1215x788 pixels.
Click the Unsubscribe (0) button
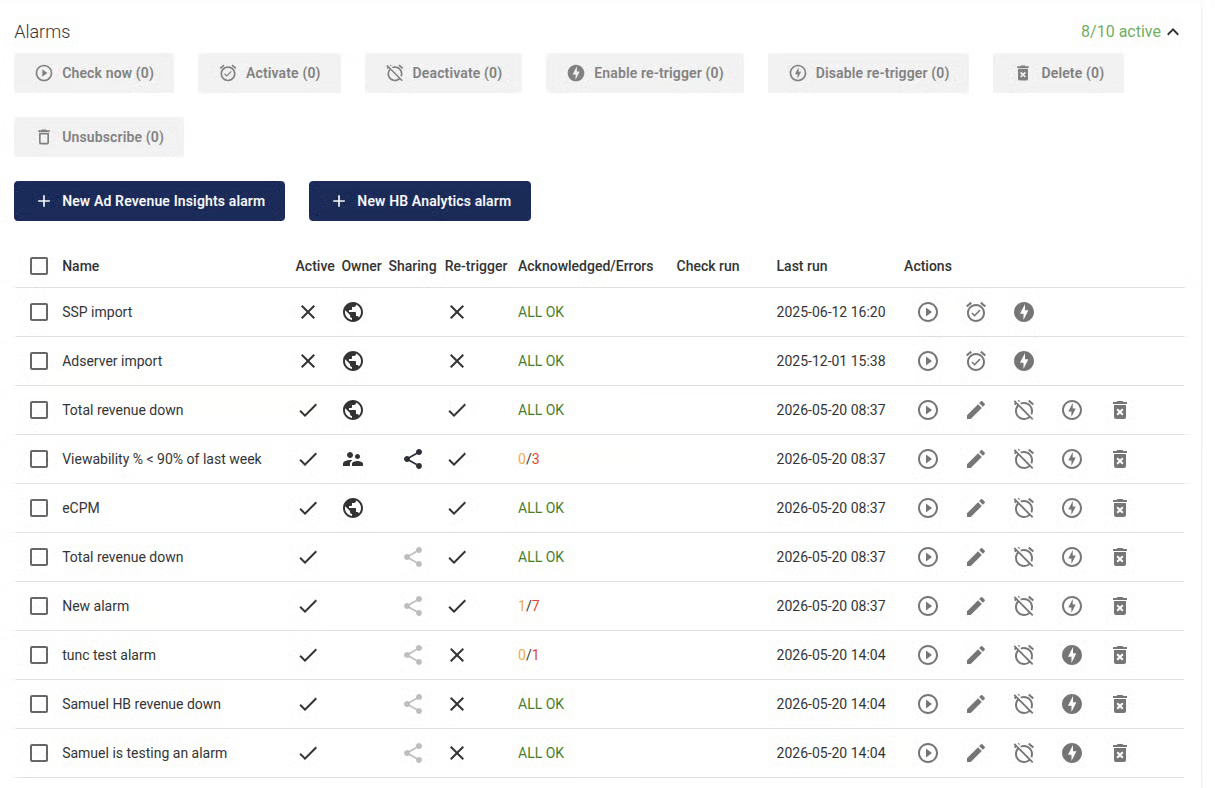[99, 137]
